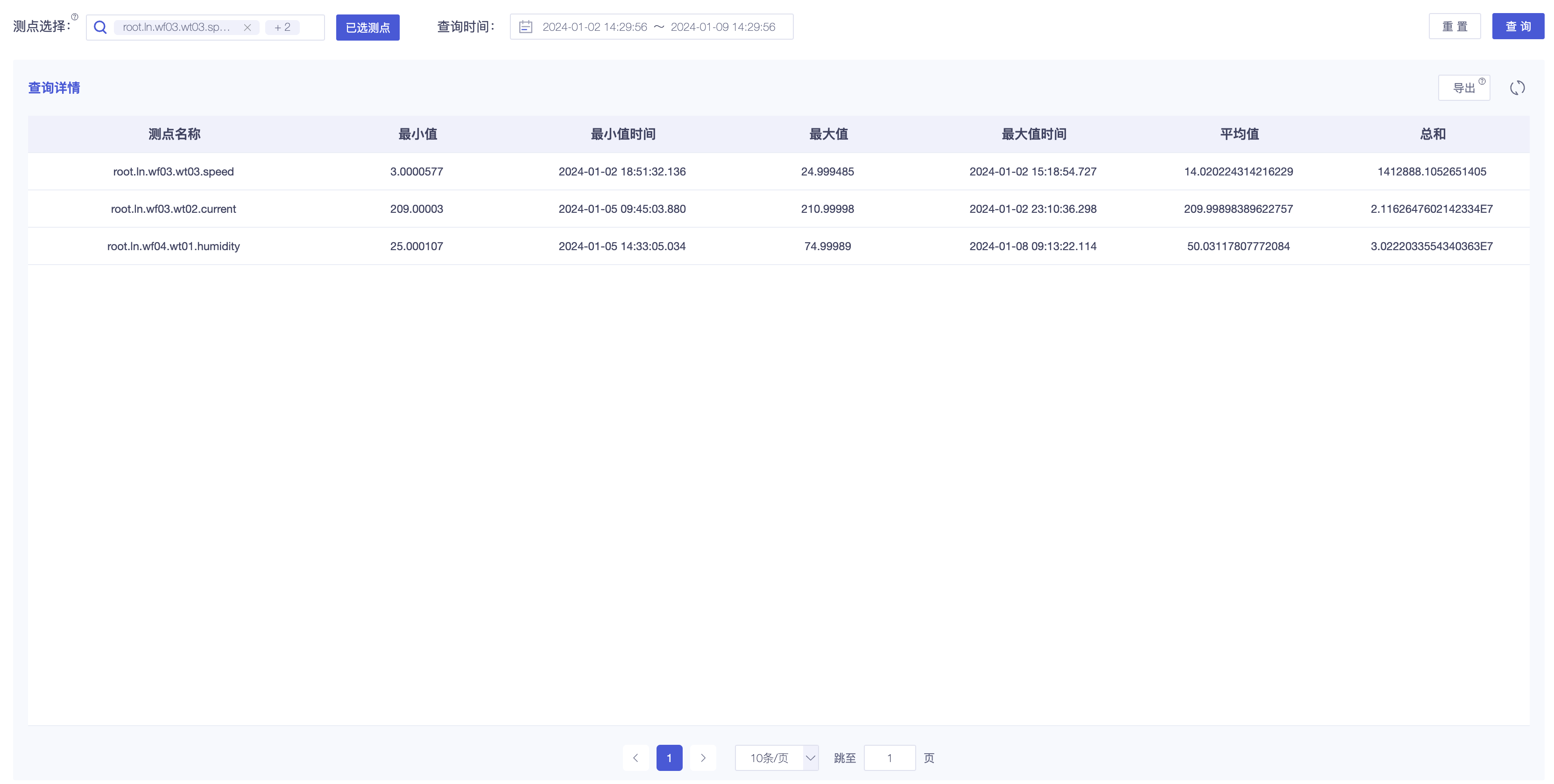Viewport: 1554px width, 784px height.
Task: Click the 重置 button
Action: coord(1455,27)
